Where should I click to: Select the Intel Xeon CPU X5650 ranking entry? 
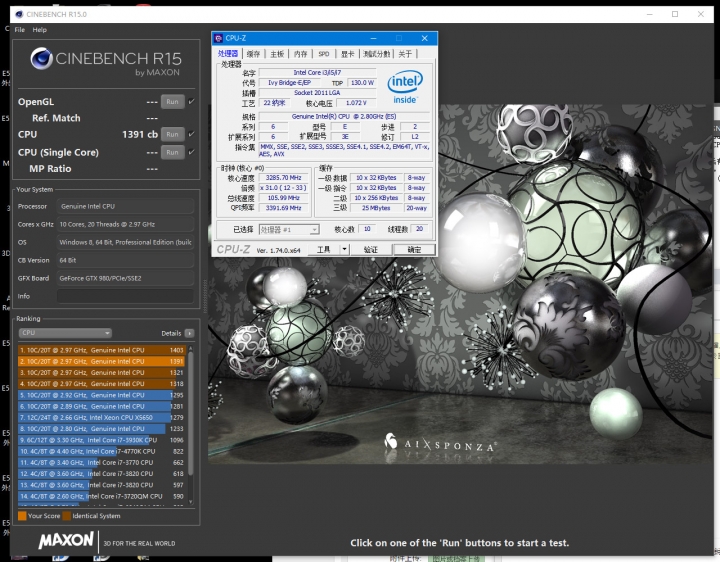(101, 418)
